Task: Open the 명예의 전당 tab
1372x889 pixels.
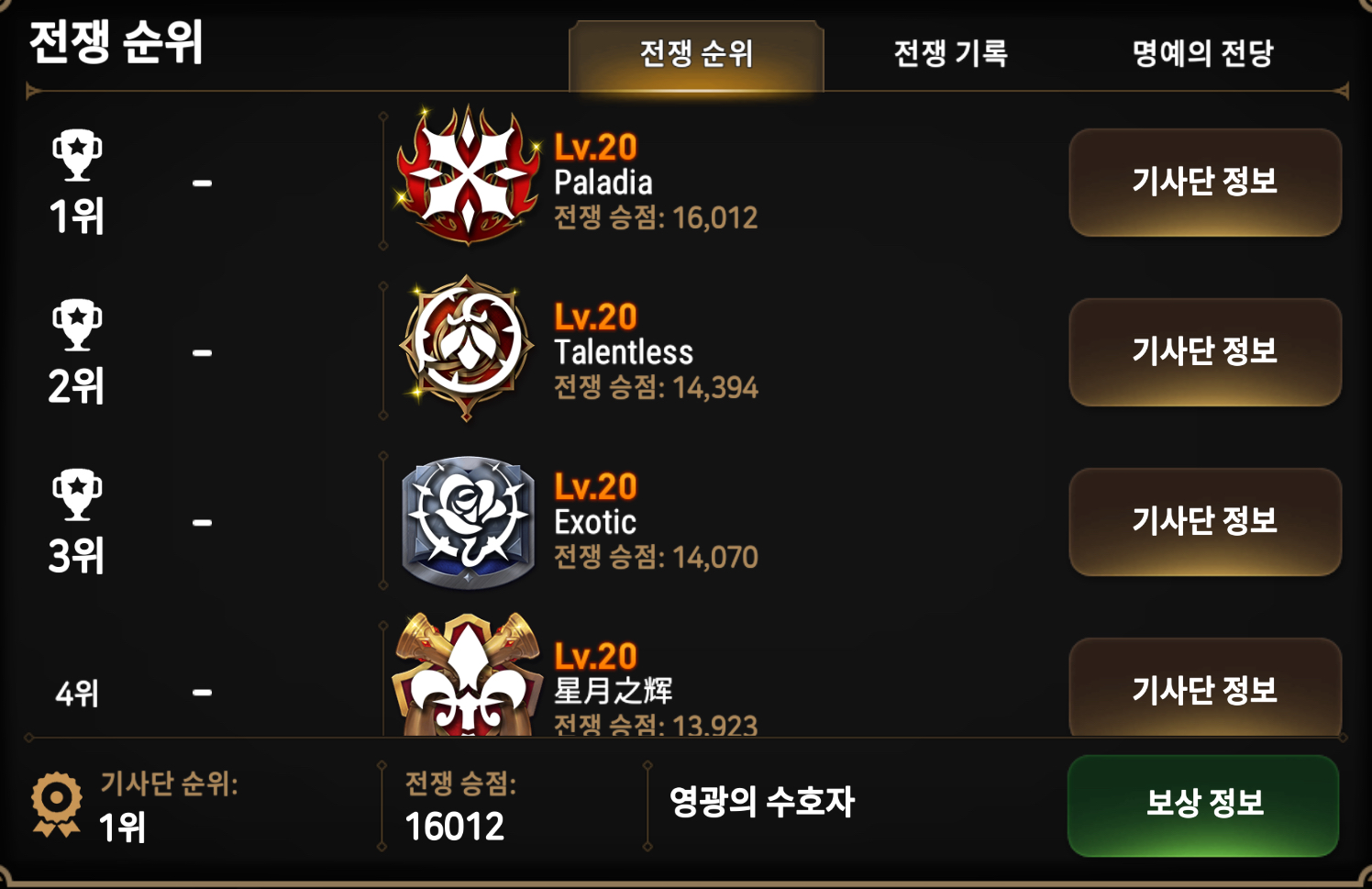Action: pyautogui.click(x=1202, y=53)
